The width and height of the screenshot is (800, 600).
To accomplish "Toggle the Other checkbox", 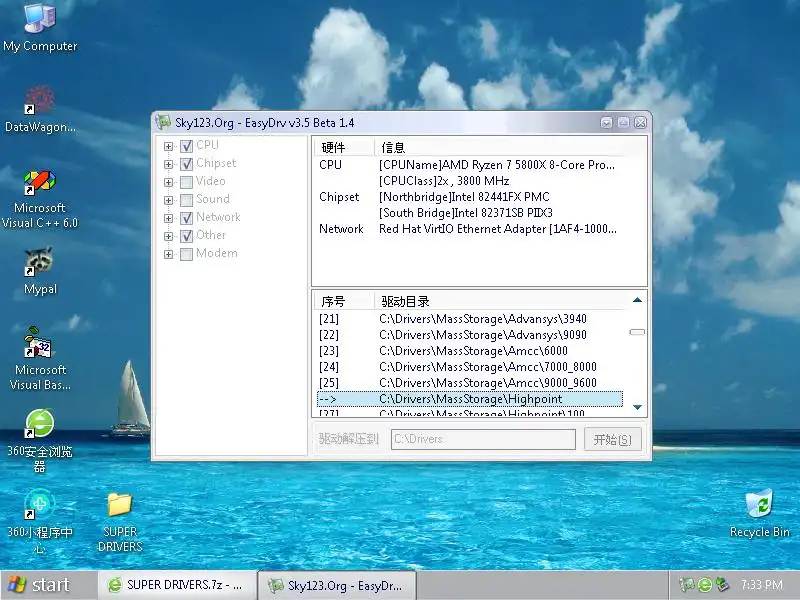I will tap(186, 236).
